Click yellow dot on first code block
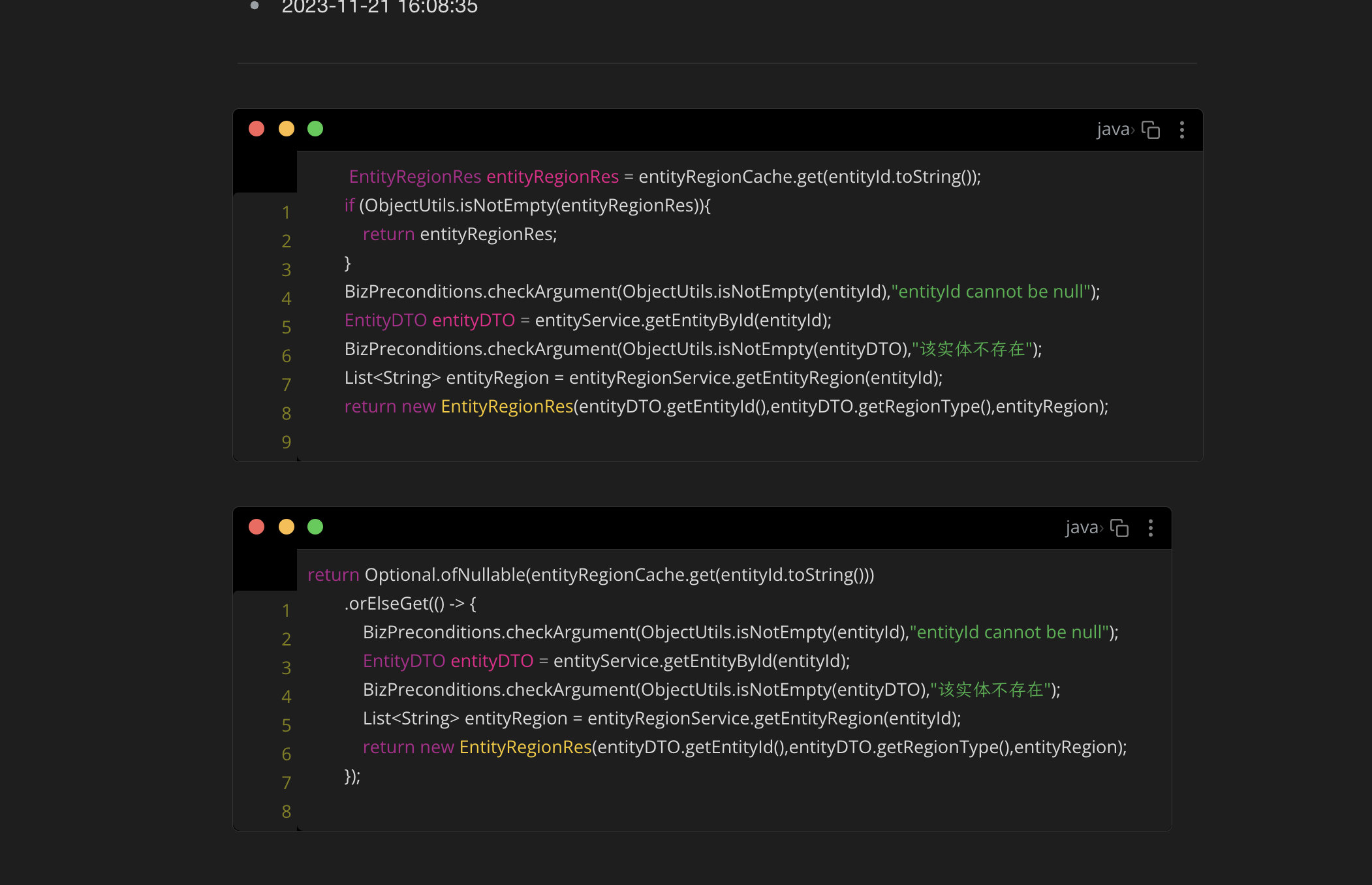 point(287,129)
